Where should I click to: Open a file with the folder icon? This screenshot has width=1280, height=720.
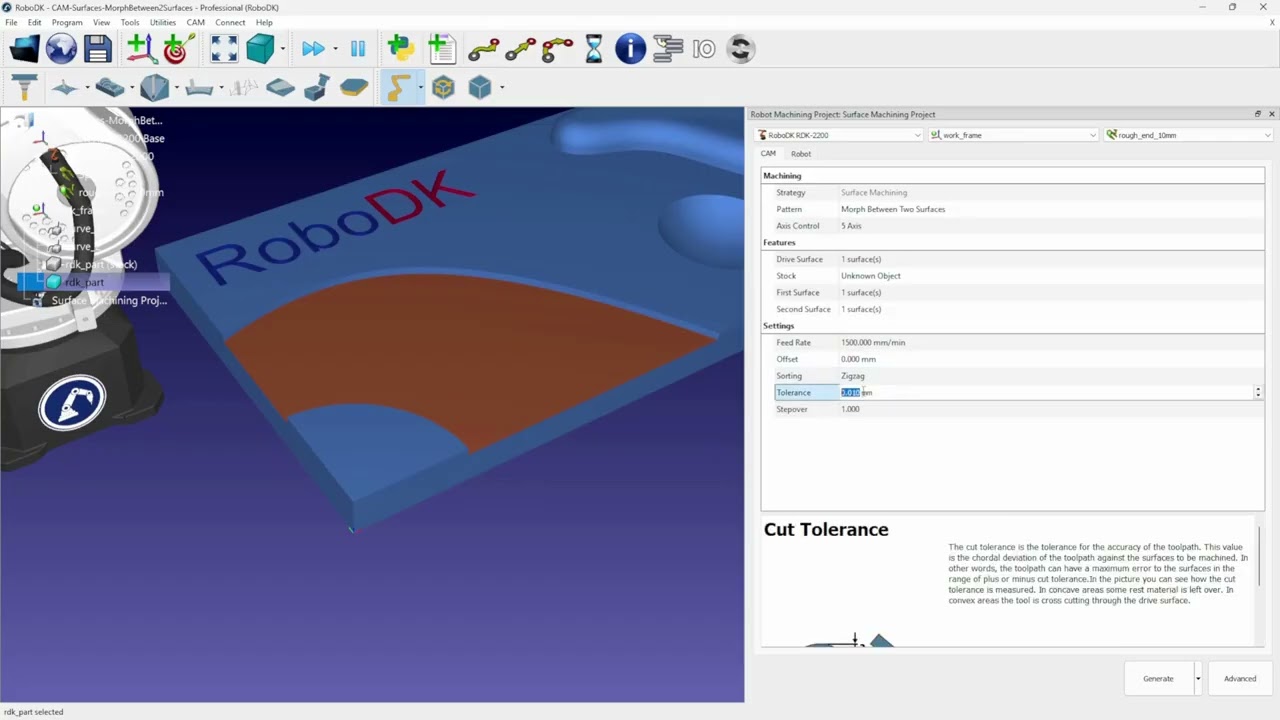coord(24,48)
